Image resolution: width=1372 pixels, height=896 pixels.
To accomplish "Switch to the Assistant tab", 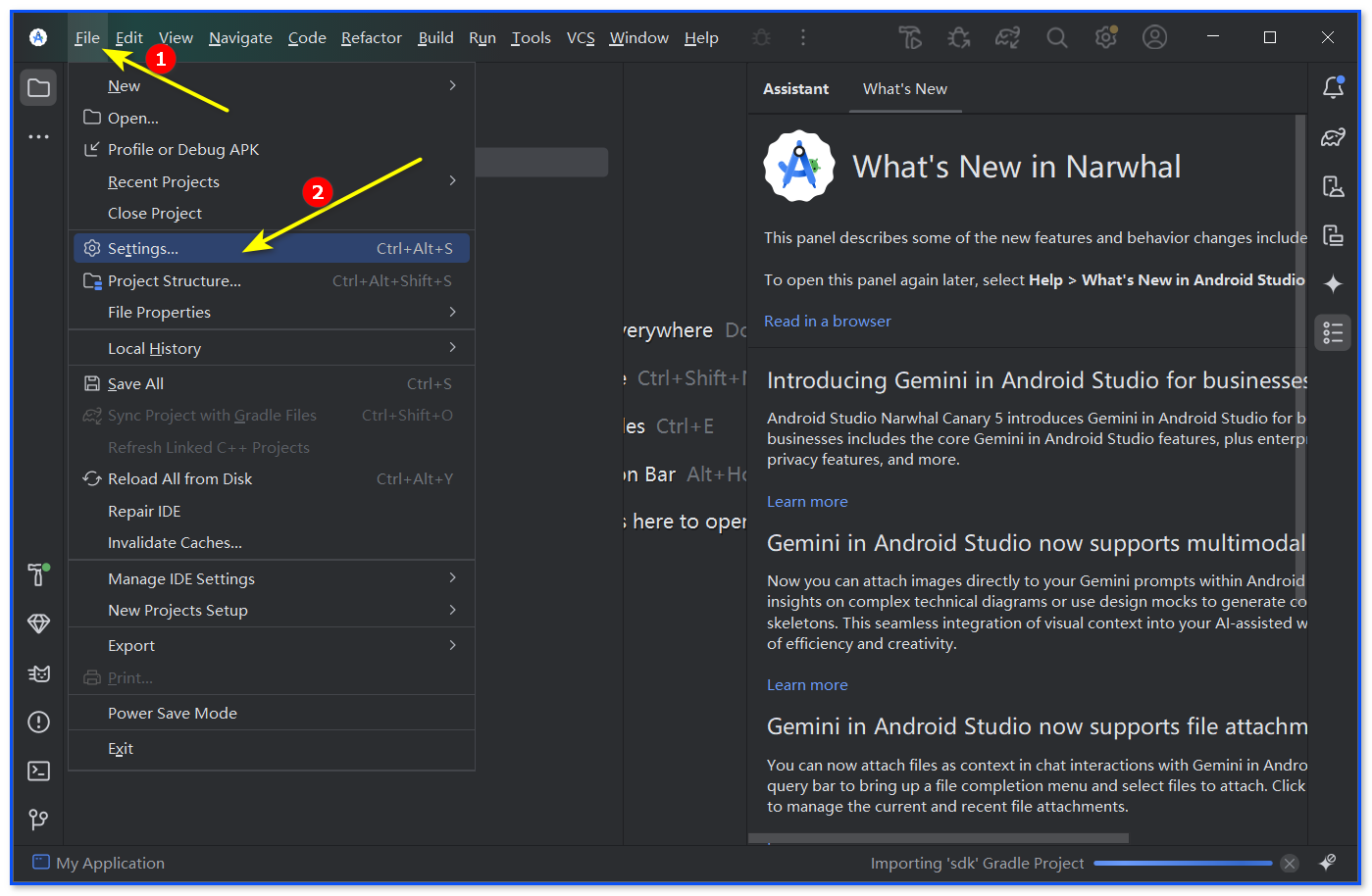I will coord(796,88).
